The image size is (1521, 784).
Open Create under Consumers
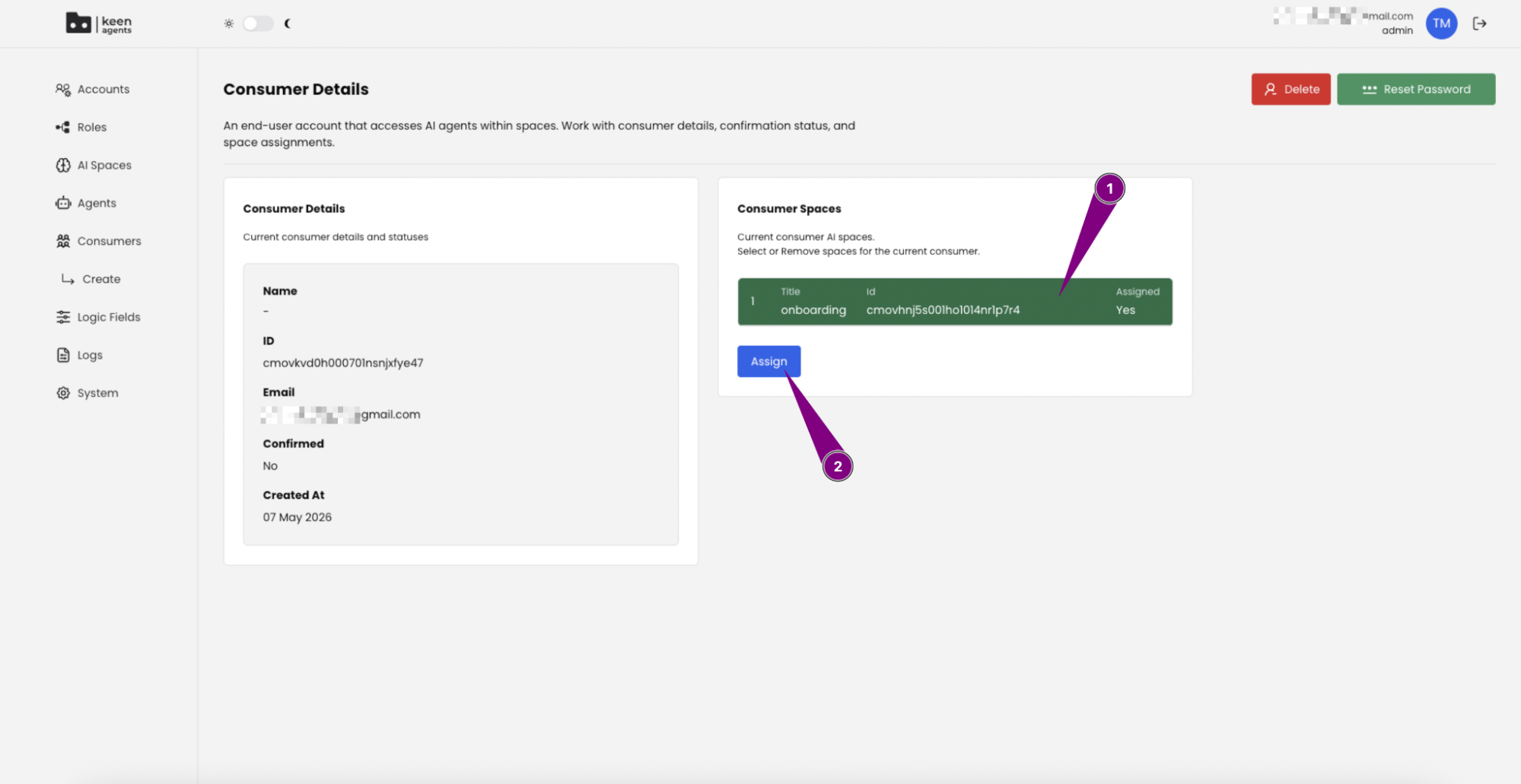click(x=101, y=279)
